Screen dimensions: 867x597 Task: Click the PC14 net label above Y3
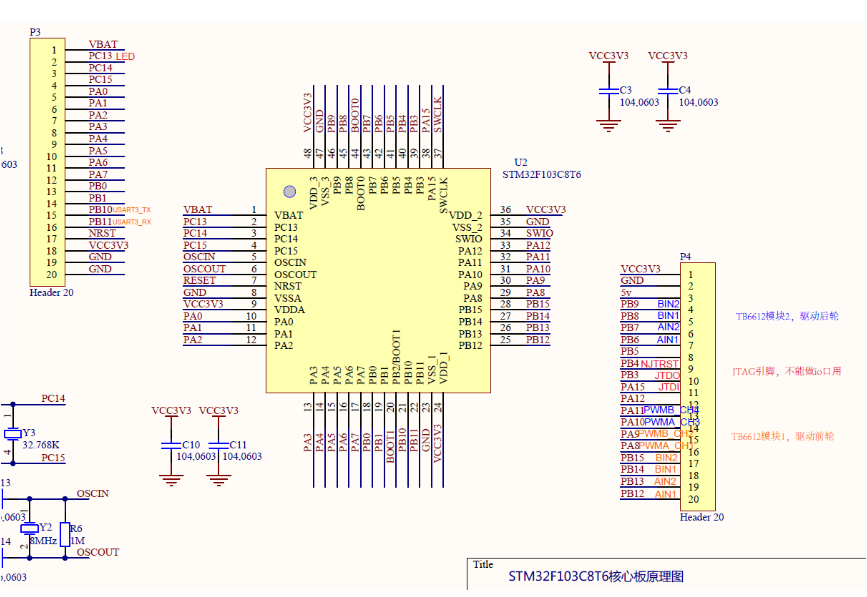pyautogui.click(x=53, y=399)
